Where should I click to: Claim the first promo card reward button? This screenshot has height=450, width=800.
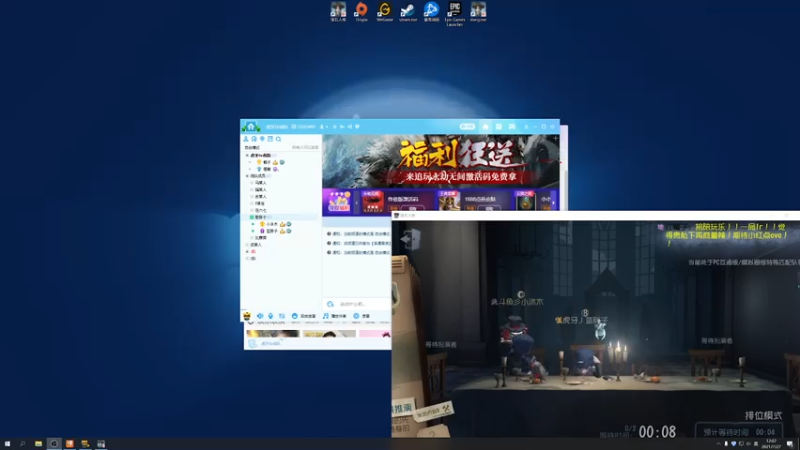pos(412,209)
